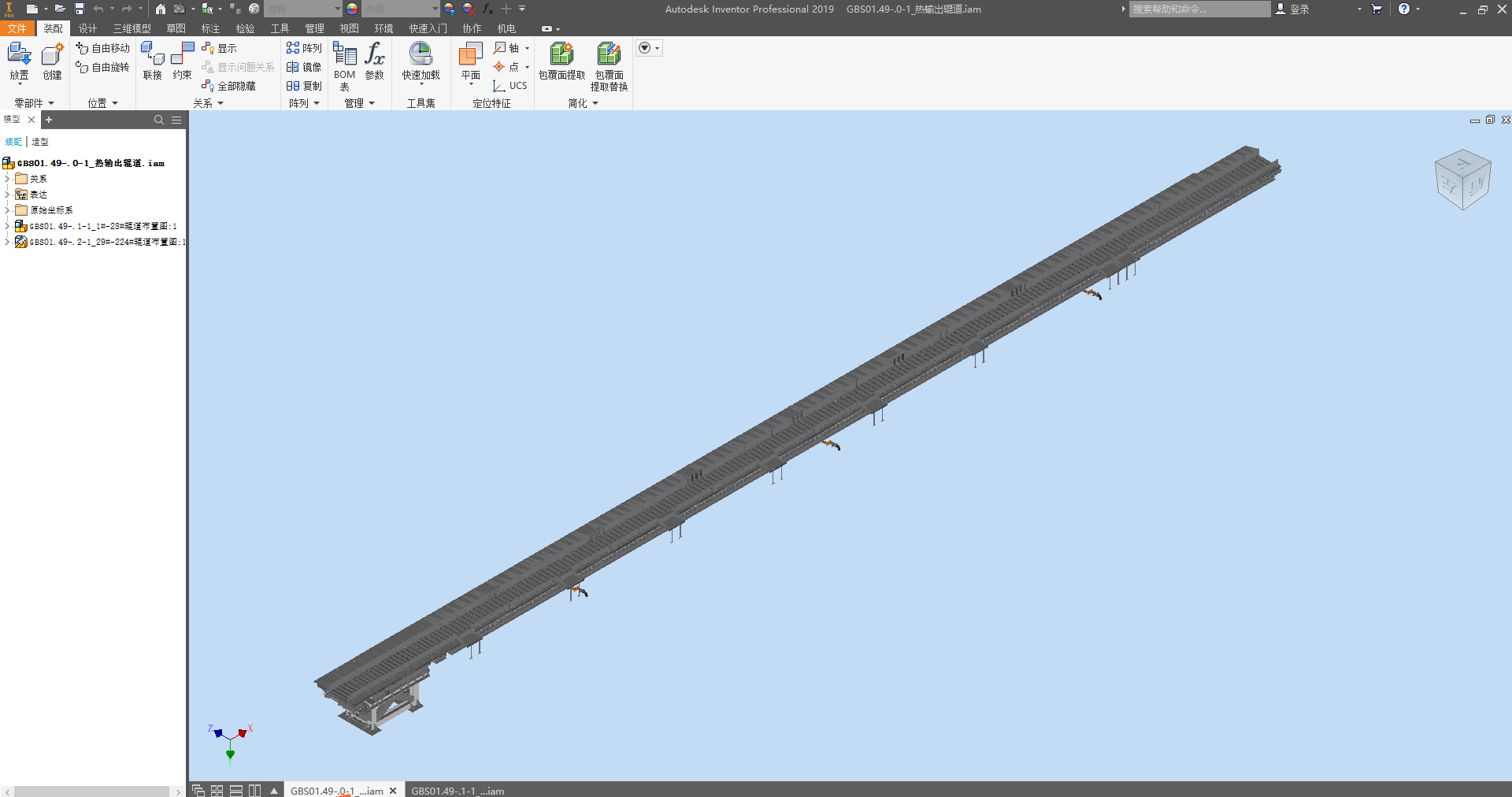This screenshot has height=797, width=1512.
Task: Toggle Hide All (全部隐藏) relationships
Action: click(x=228, y=86)
